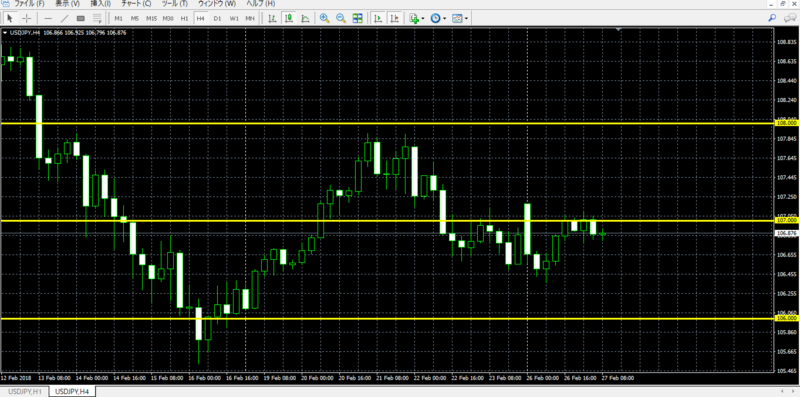Select the crosshair cursor tool
The width and height of the screenshot is (800, 397).
pyautogui.click(x=27, y=18)
